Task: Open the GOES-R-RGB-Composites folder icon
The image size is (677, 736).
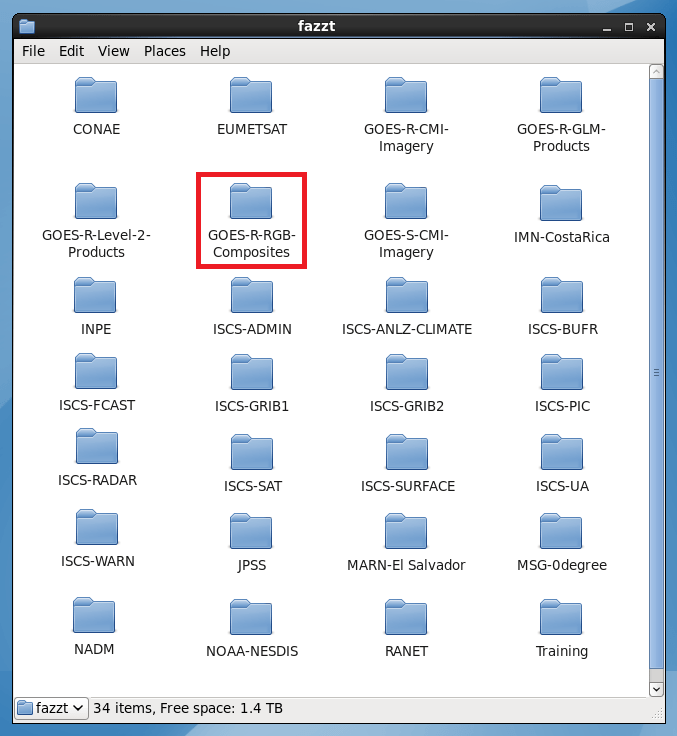Action: coord(251,201)
